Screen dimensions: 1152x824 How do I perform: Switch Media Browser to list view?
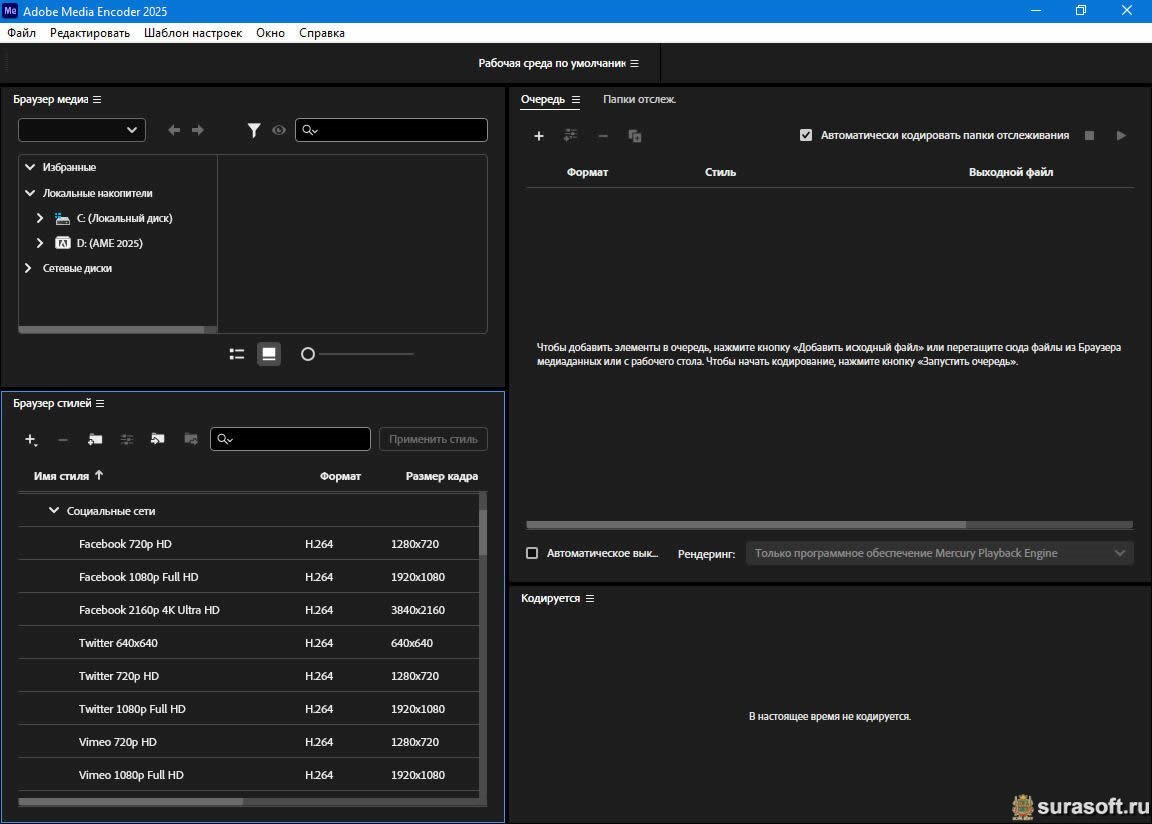(237, 354)
